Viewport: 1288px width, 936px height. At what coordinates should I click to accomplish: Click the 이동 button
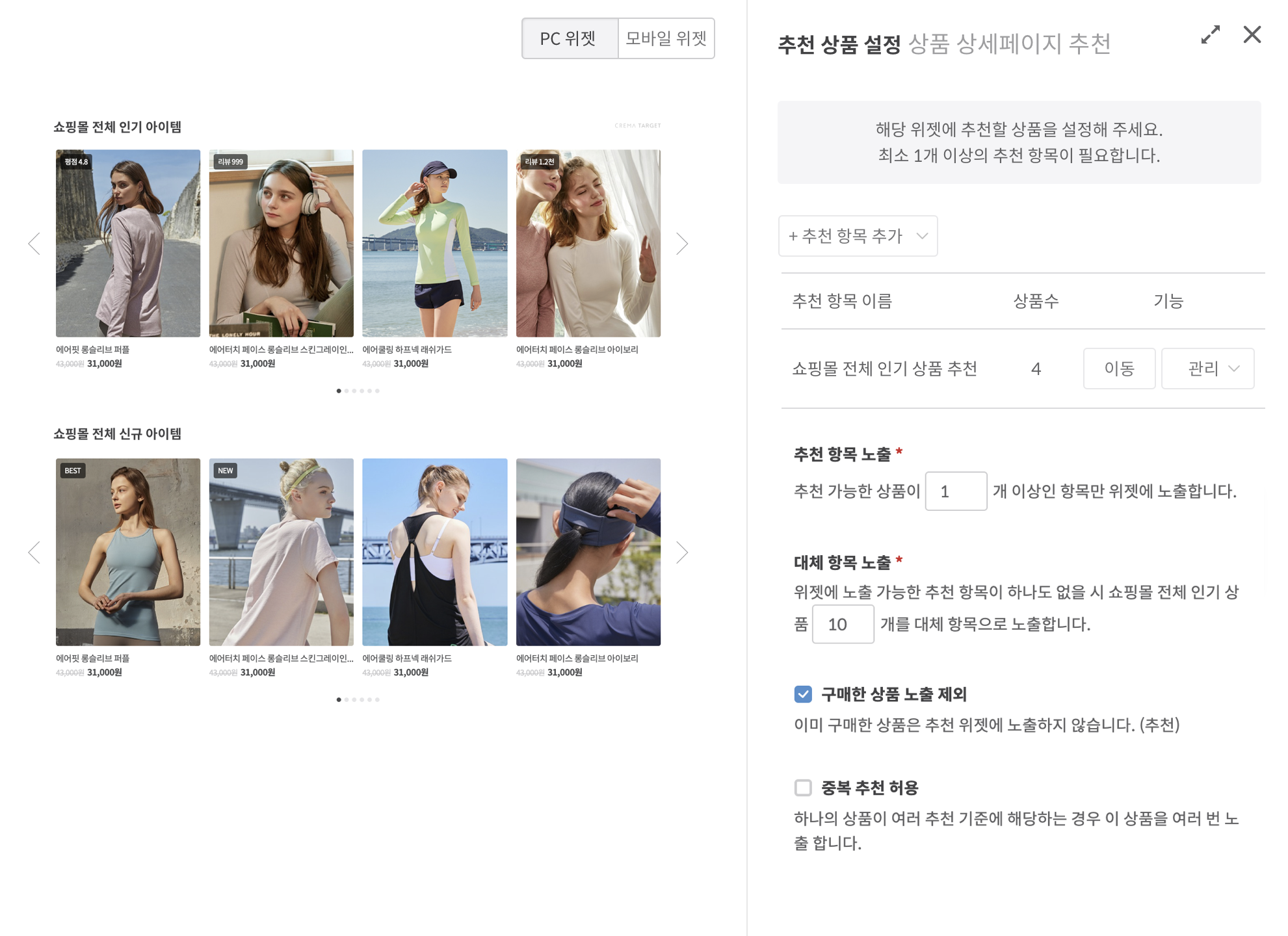[1118, 369]
